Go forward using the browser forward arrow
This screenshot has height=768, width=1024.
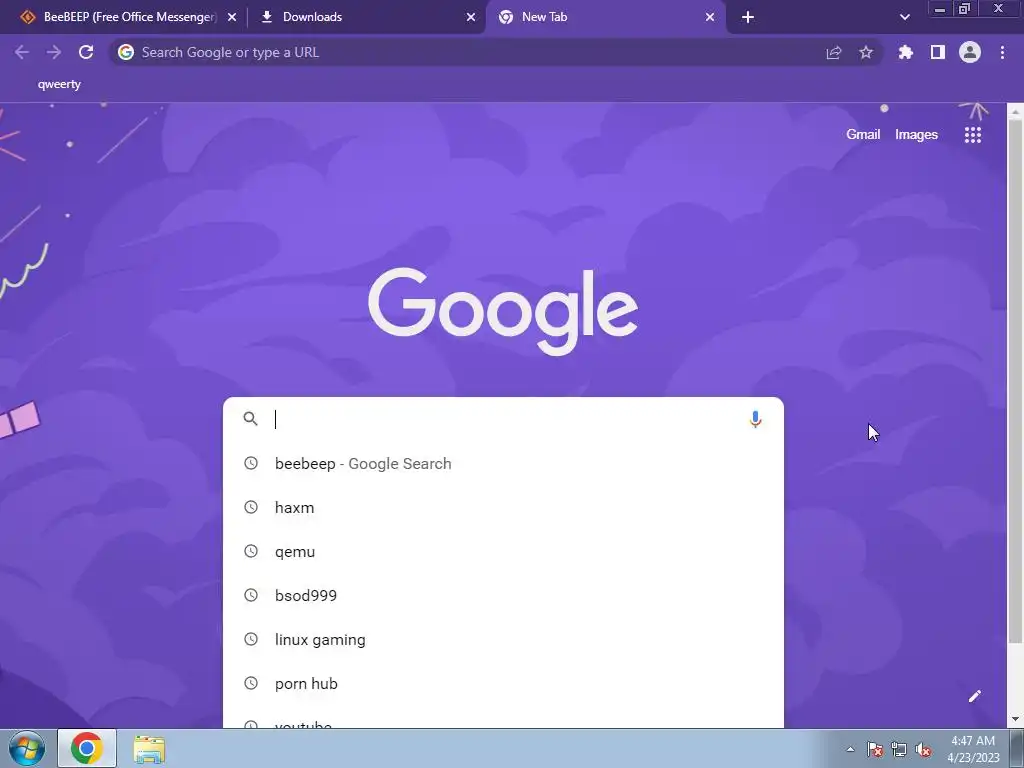54,52
